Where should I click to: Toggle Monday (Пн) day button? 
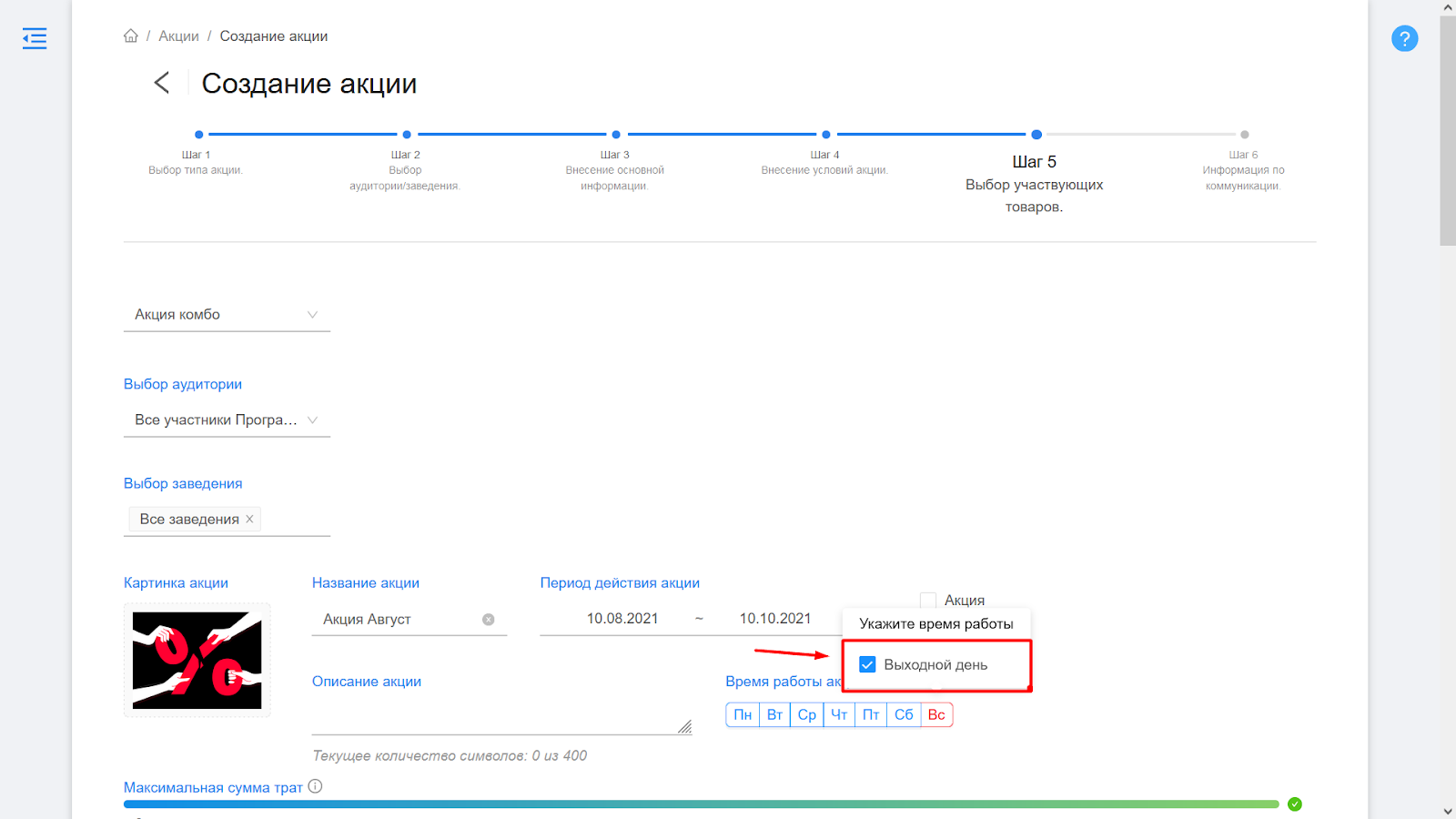click(x=743, y=714)
